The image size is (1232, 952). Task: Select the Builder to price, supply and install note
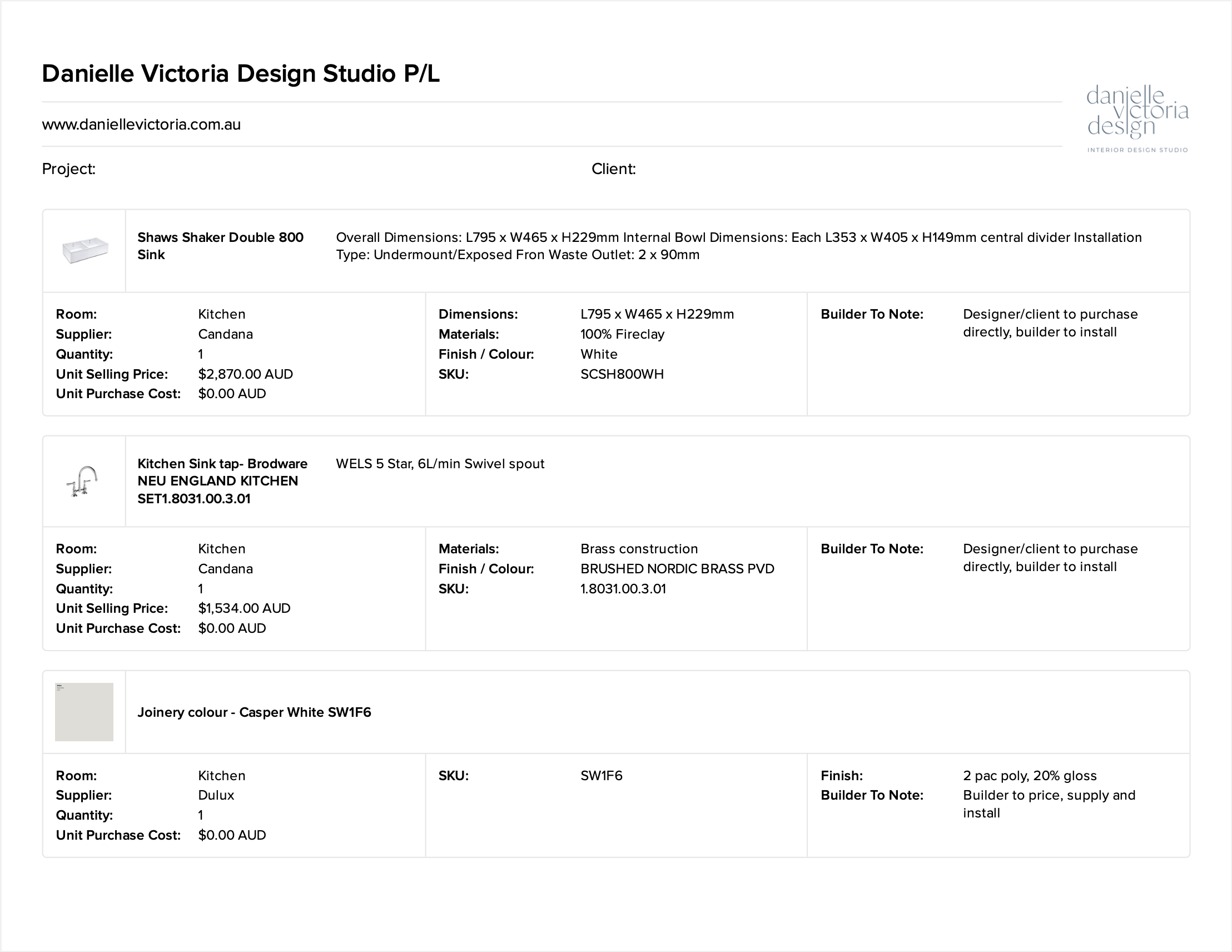click(1049, 804)
